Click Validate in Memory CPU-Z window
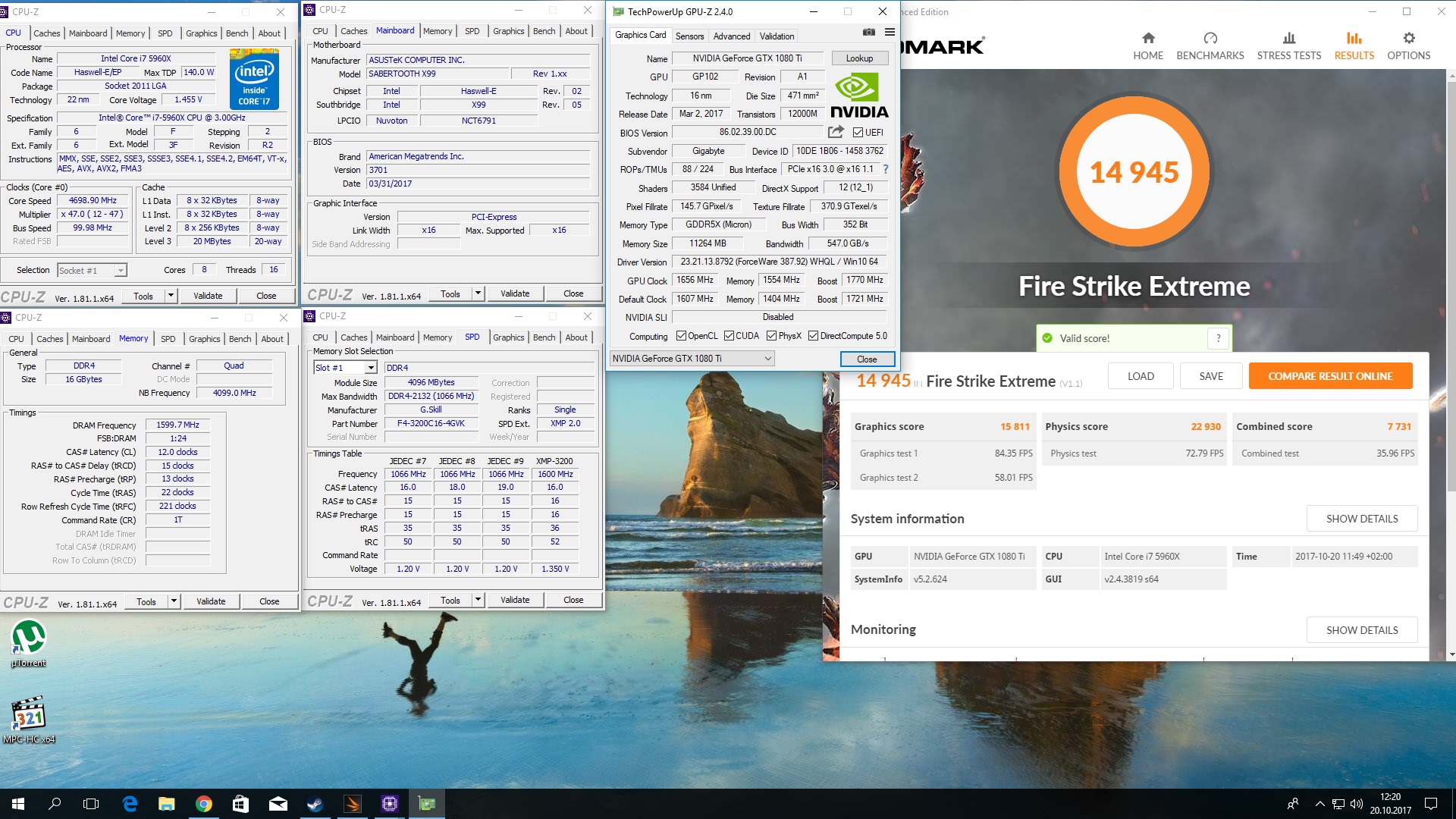The height and width of the screenshot is (819, 1456). (x=211, y=601)
